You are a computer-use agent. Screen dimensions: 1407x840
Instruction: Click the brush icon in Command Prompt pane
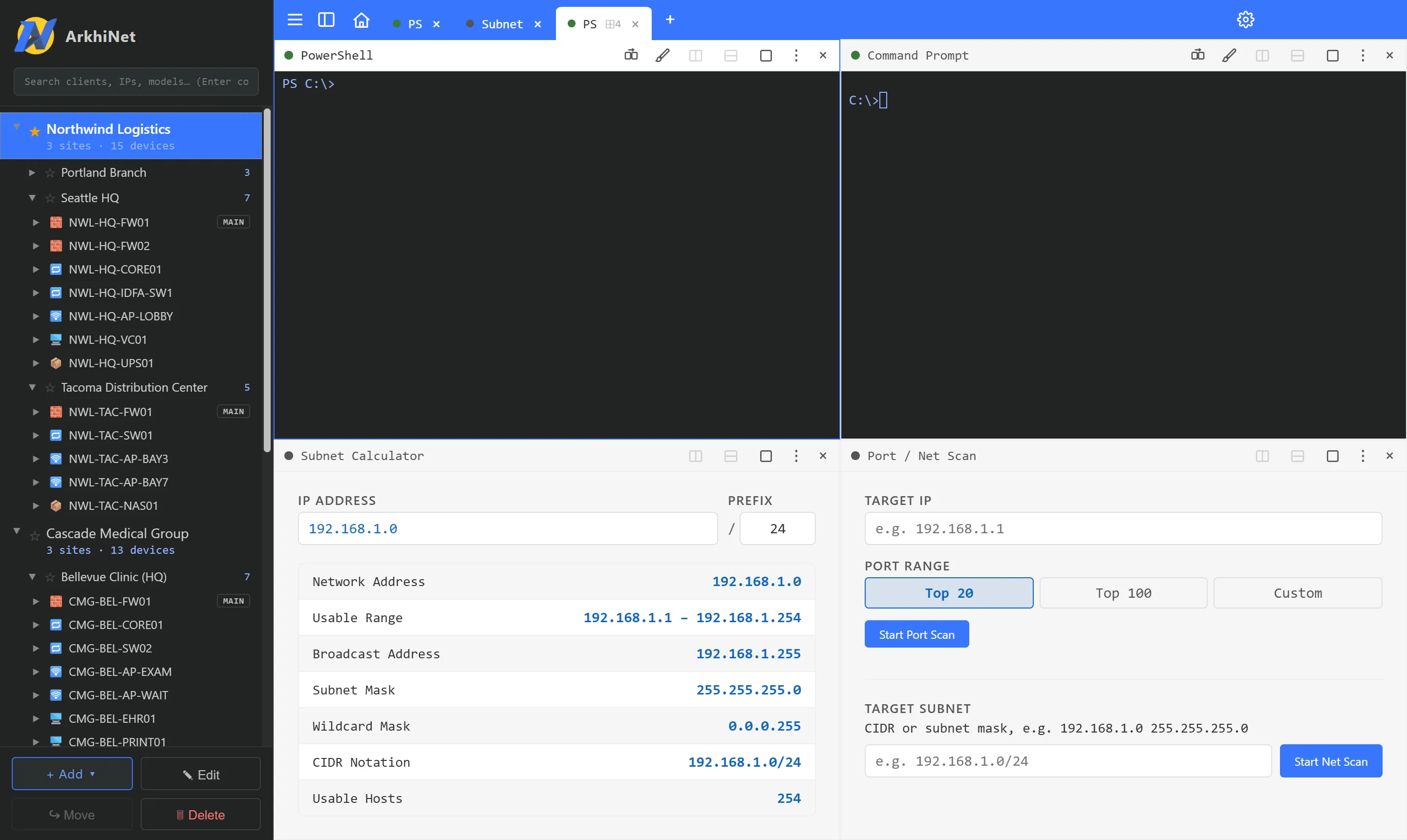click(x=1229, y=56)
